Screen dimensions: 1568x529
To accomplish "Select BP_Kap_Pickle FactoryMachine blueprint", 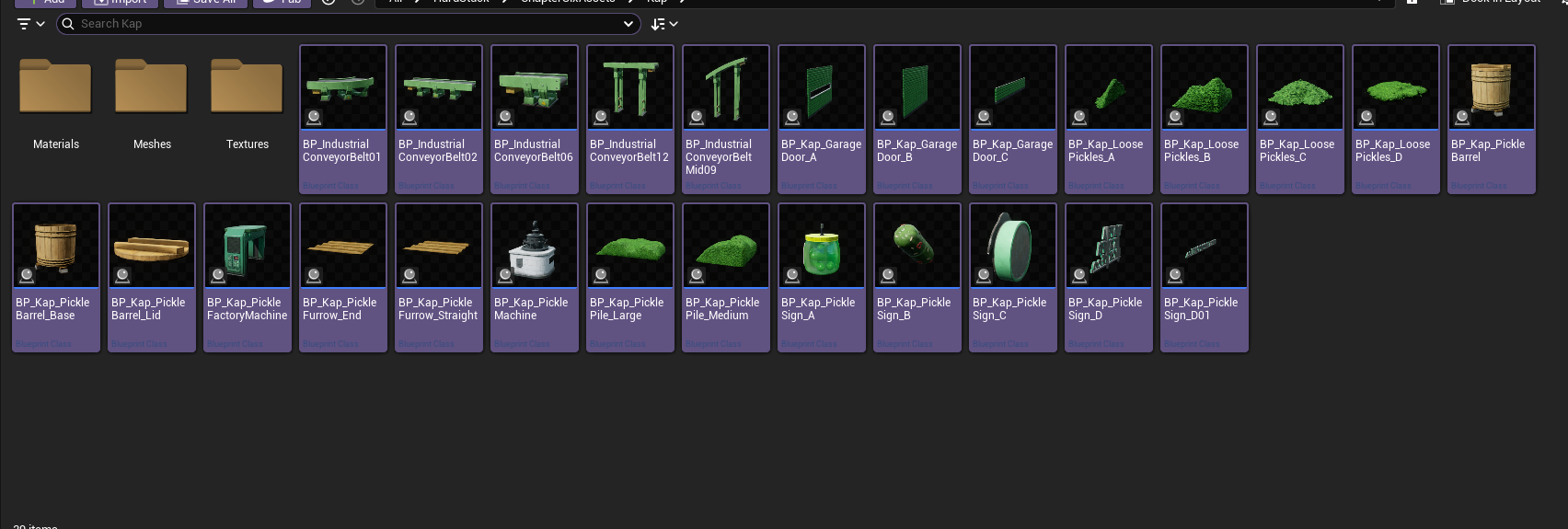I will pos(248,278).
